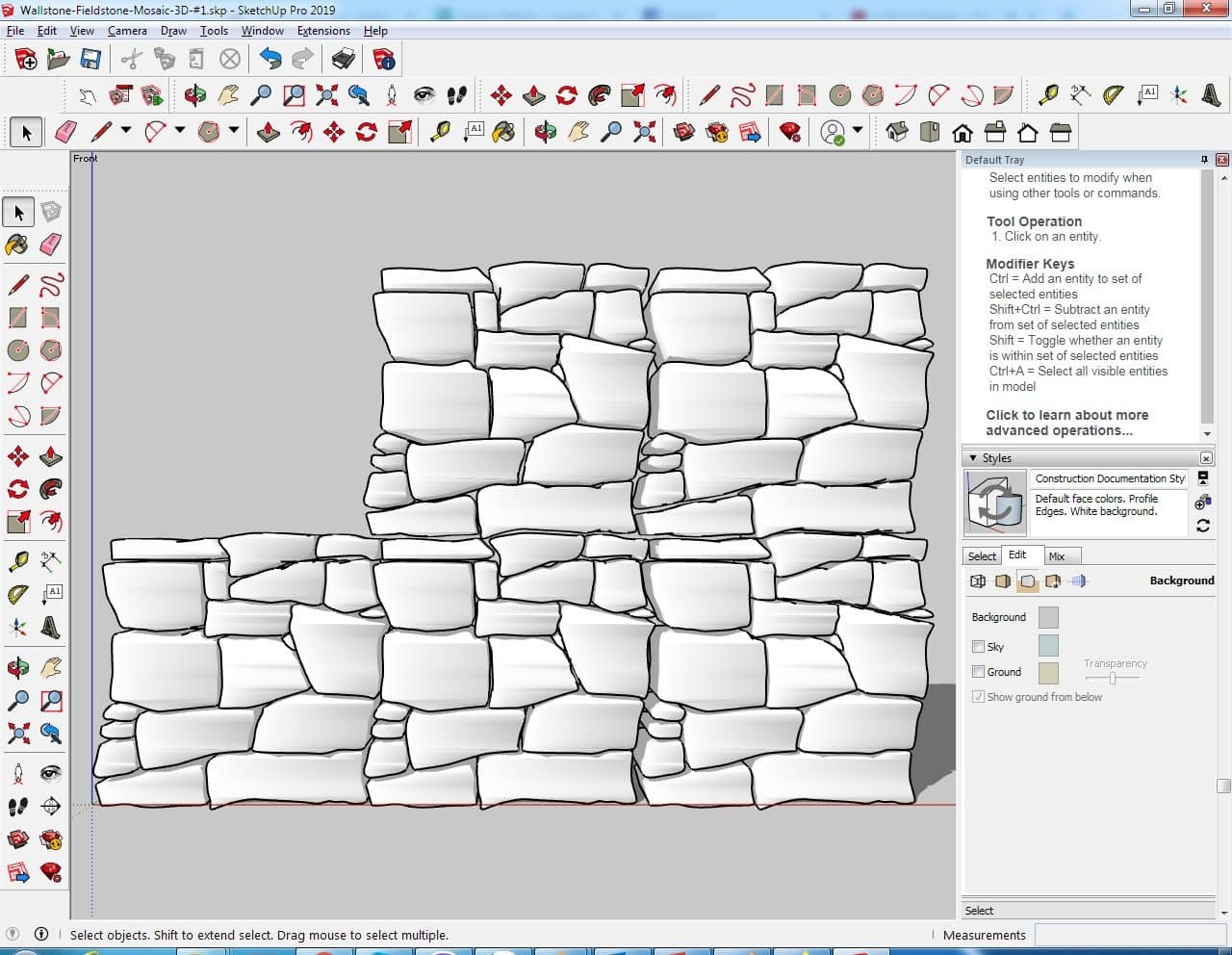Open Model Info from the toolbar

click(384, 60)
